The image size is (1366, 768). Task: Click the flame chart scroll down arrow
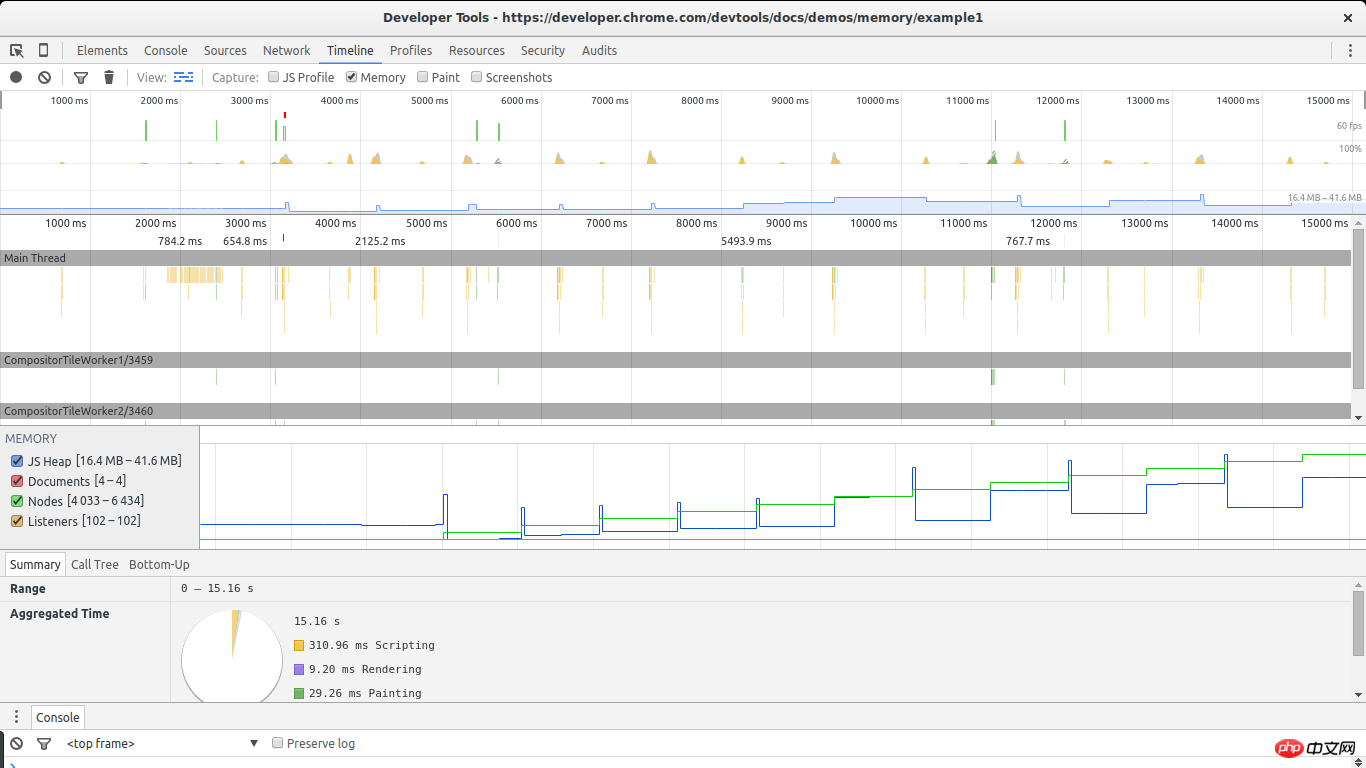point(1358,417)
